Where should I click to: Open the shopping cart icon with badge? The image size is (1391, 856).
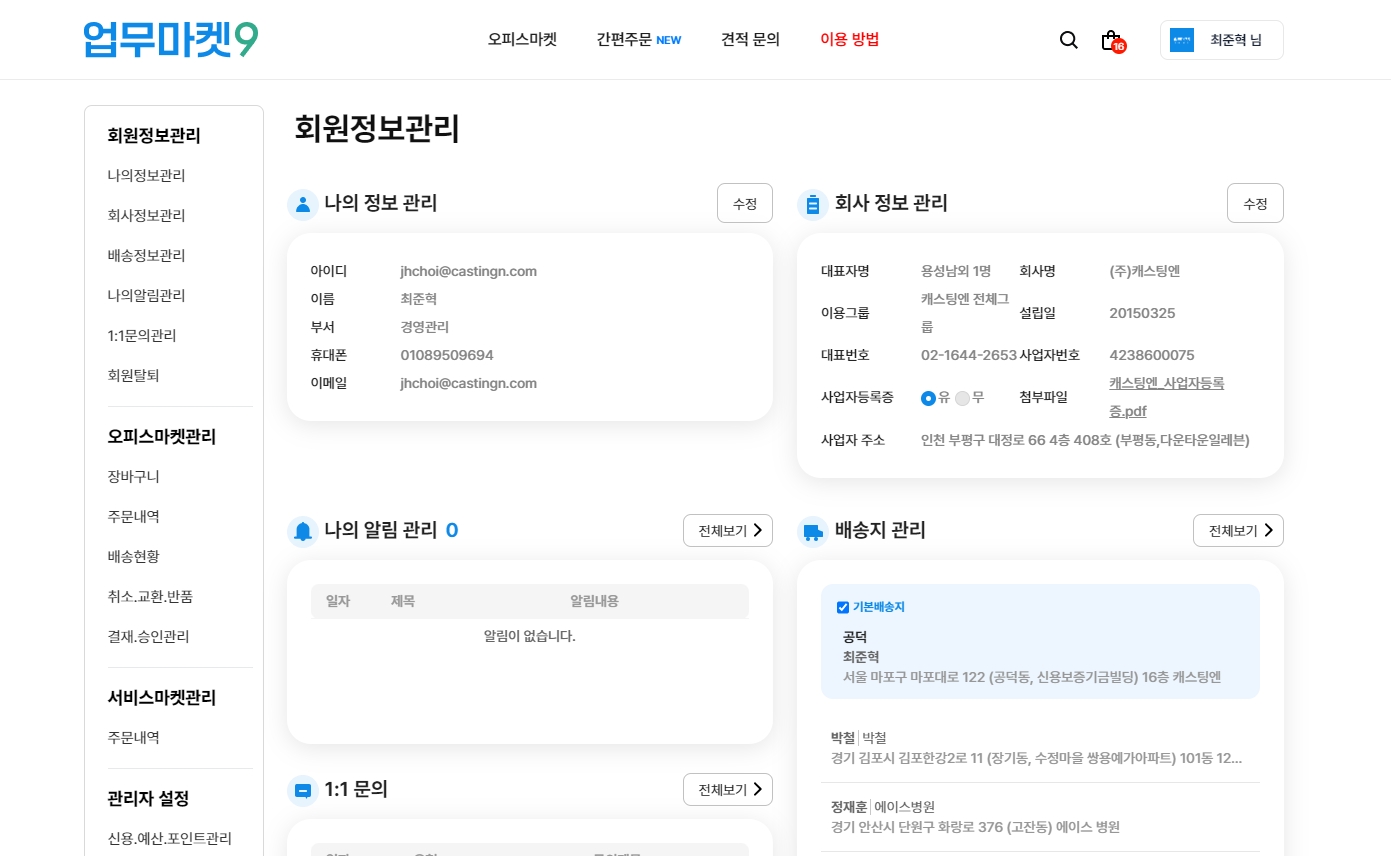click(1111, 41)
